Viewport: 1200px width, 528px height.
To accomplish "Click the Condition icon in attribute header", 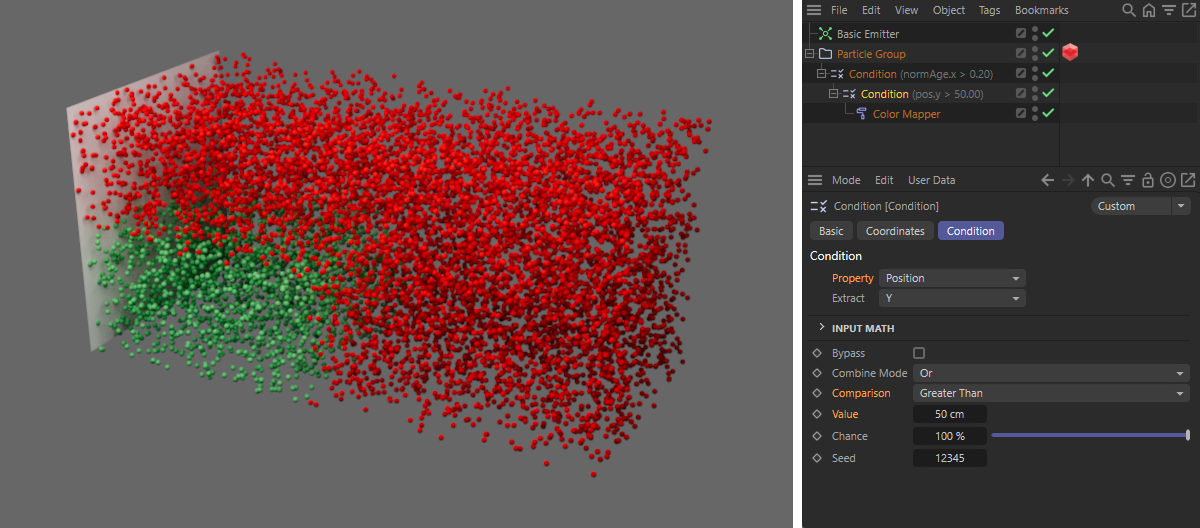I will 818,206.
